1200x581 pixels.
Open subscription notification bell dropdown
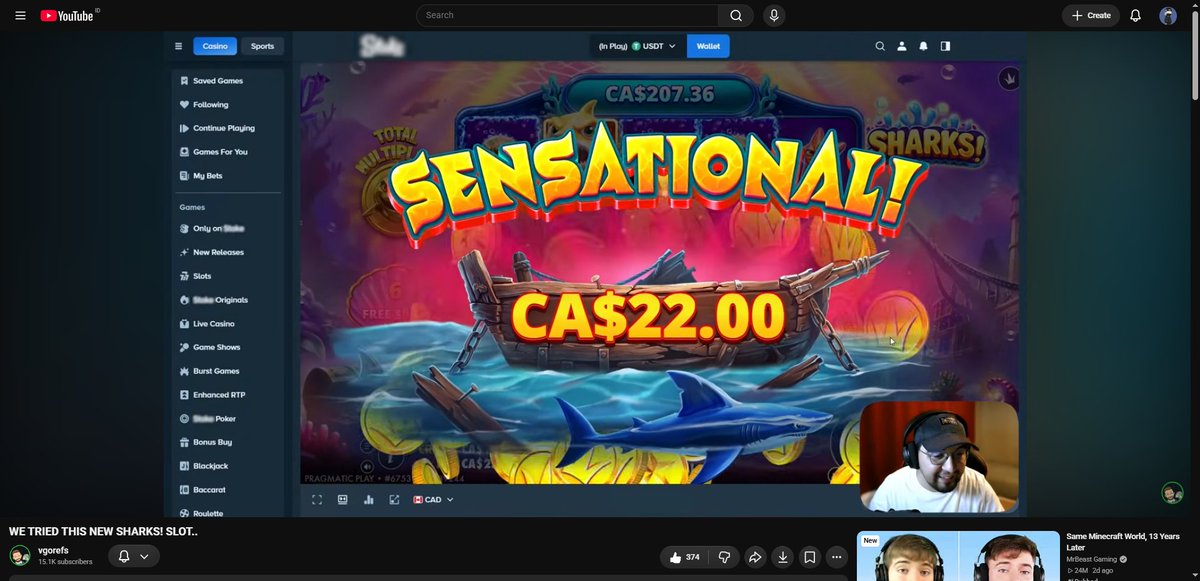134,556
